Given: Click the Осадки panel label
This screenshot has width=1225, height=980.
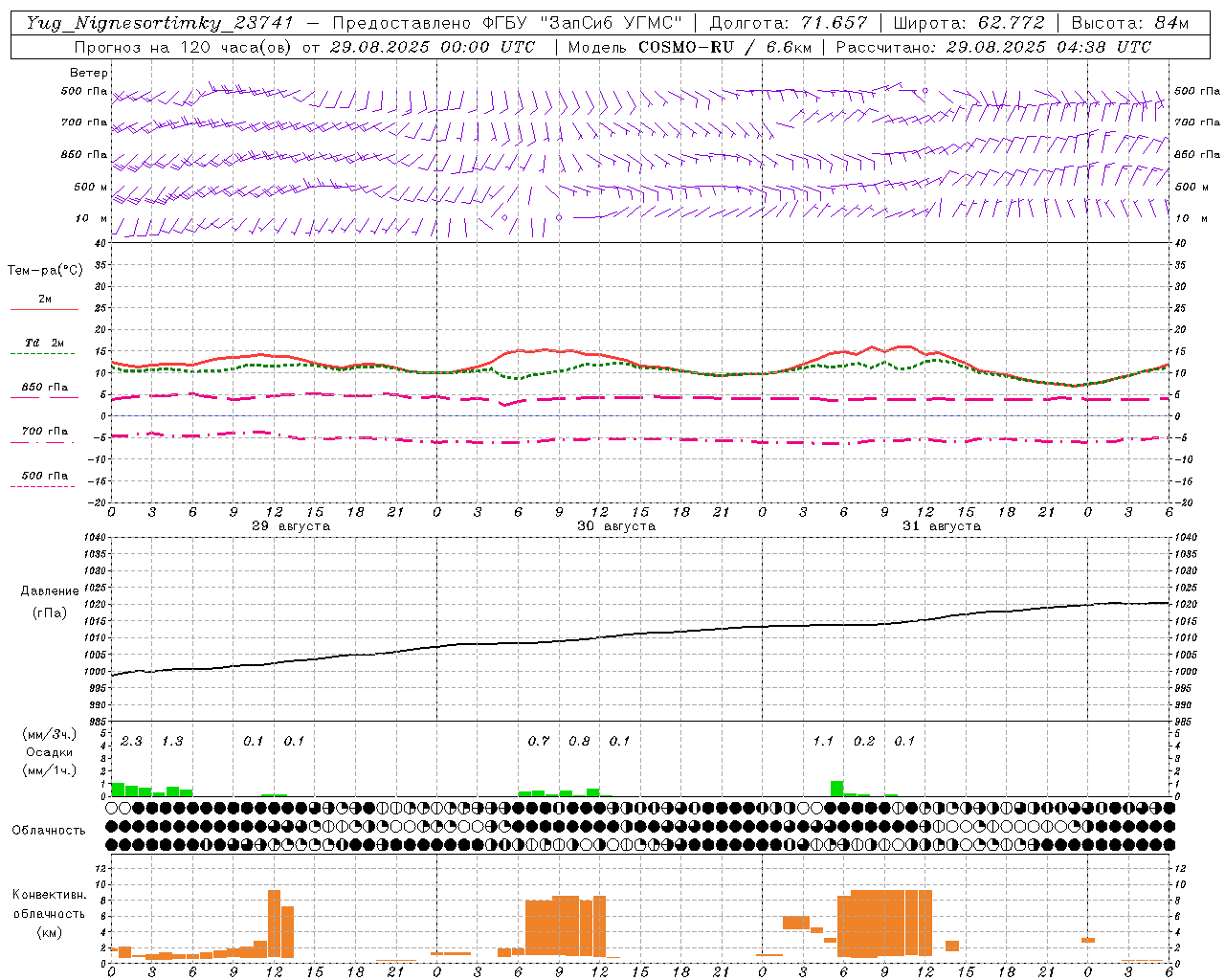Looking at the screenshot, I should (x=50, y=752).
